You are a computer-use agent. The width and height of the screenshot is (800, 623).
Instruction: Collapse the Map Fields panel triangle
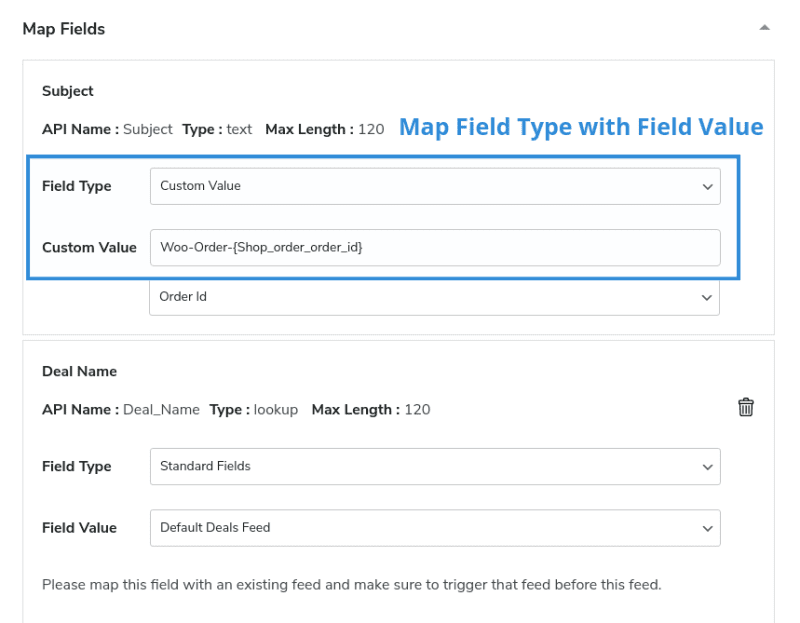tap(764, 28)
